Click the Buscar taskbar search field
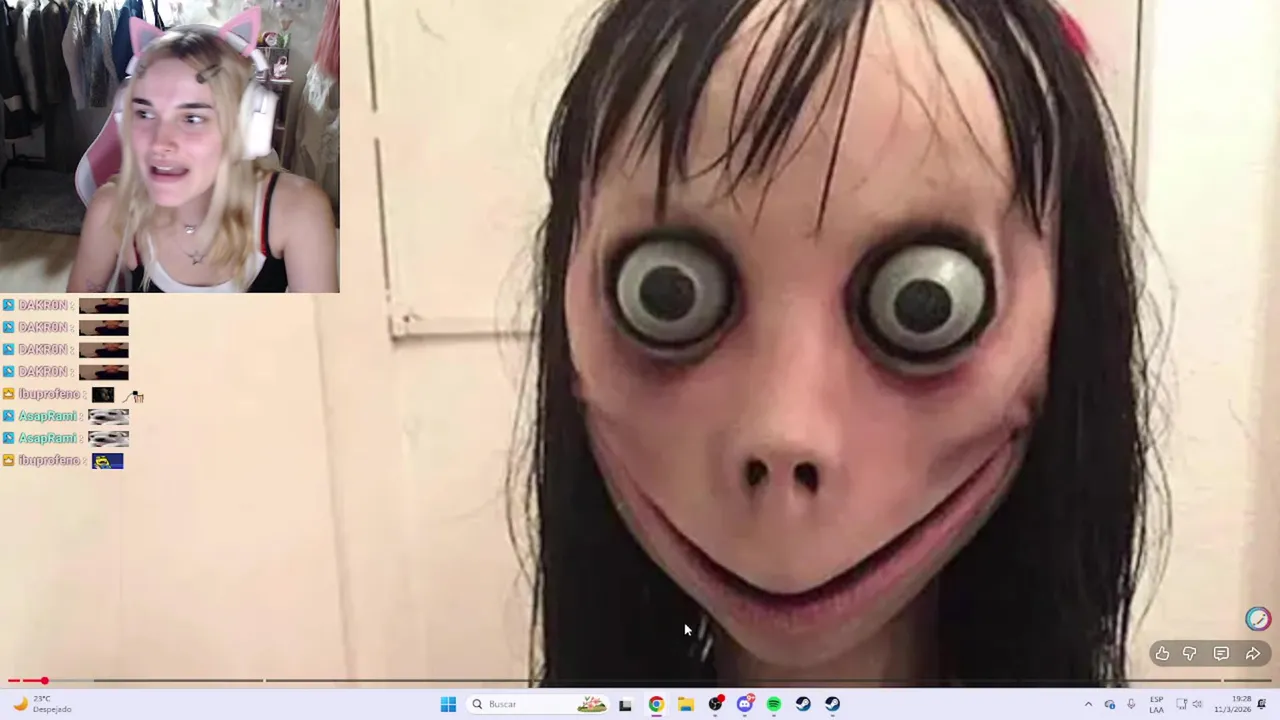Image resolution: width=1280 pixels, height=720 pixels. (540, 704)
